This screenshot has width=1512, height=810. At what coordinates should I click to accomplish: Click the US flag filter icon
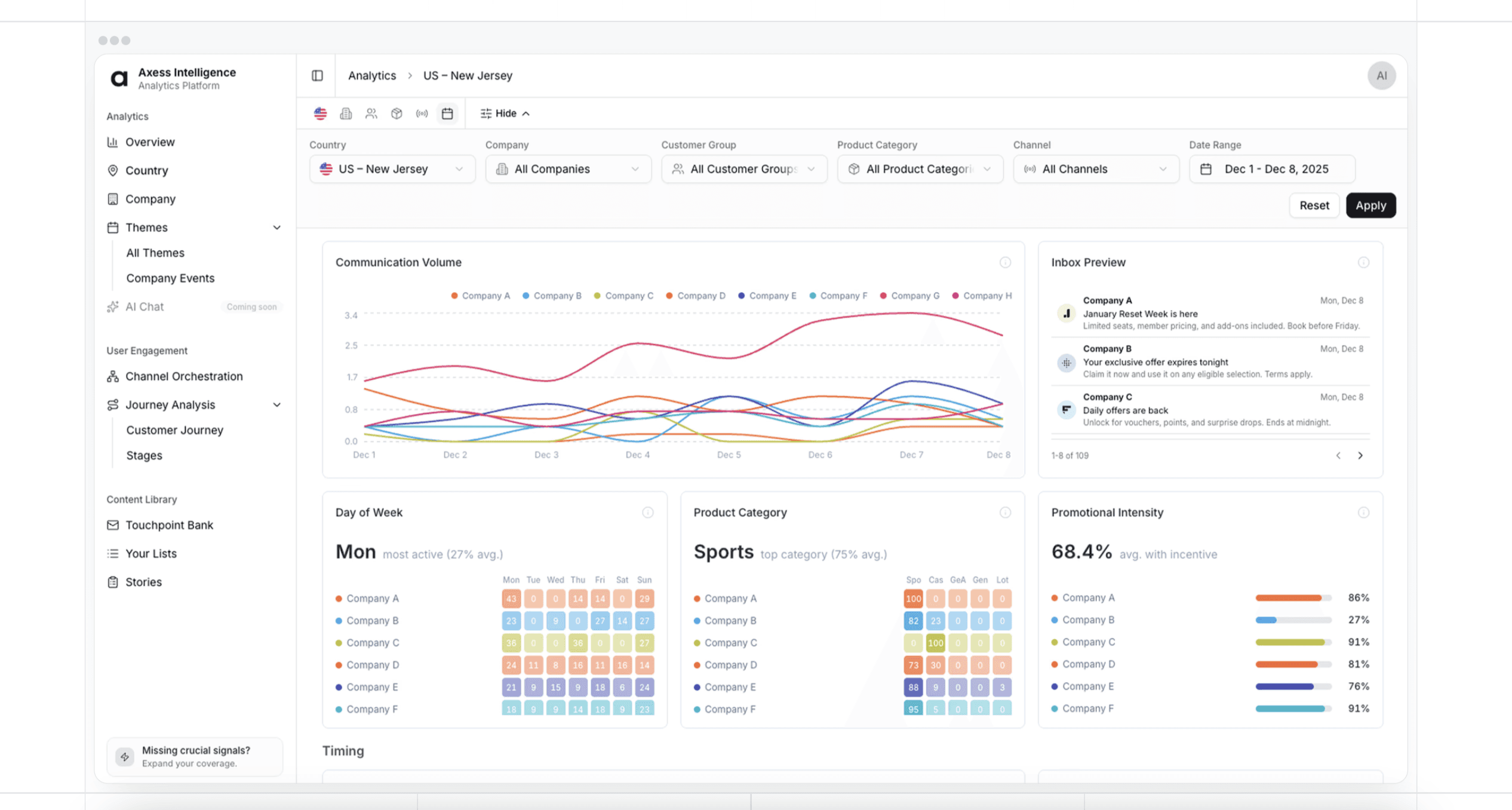(321, 113)
